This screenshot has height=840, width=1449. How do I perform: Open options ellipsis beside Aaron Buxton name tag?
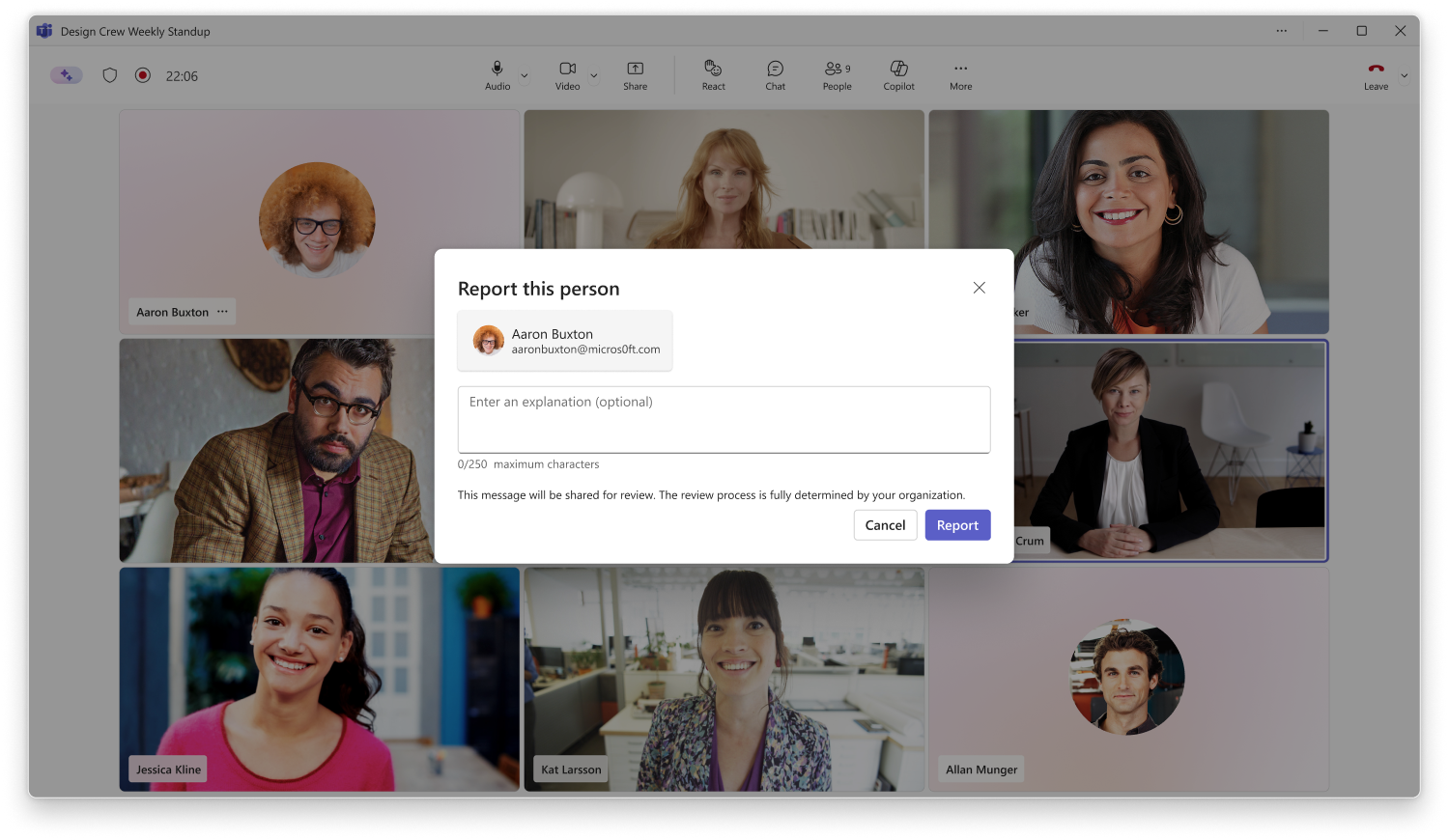pos(223,312)
